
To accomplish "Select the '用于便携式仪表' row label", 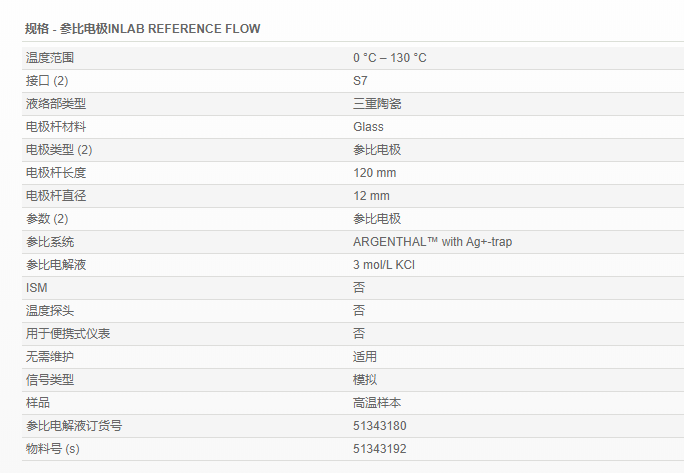I will 68,334.
